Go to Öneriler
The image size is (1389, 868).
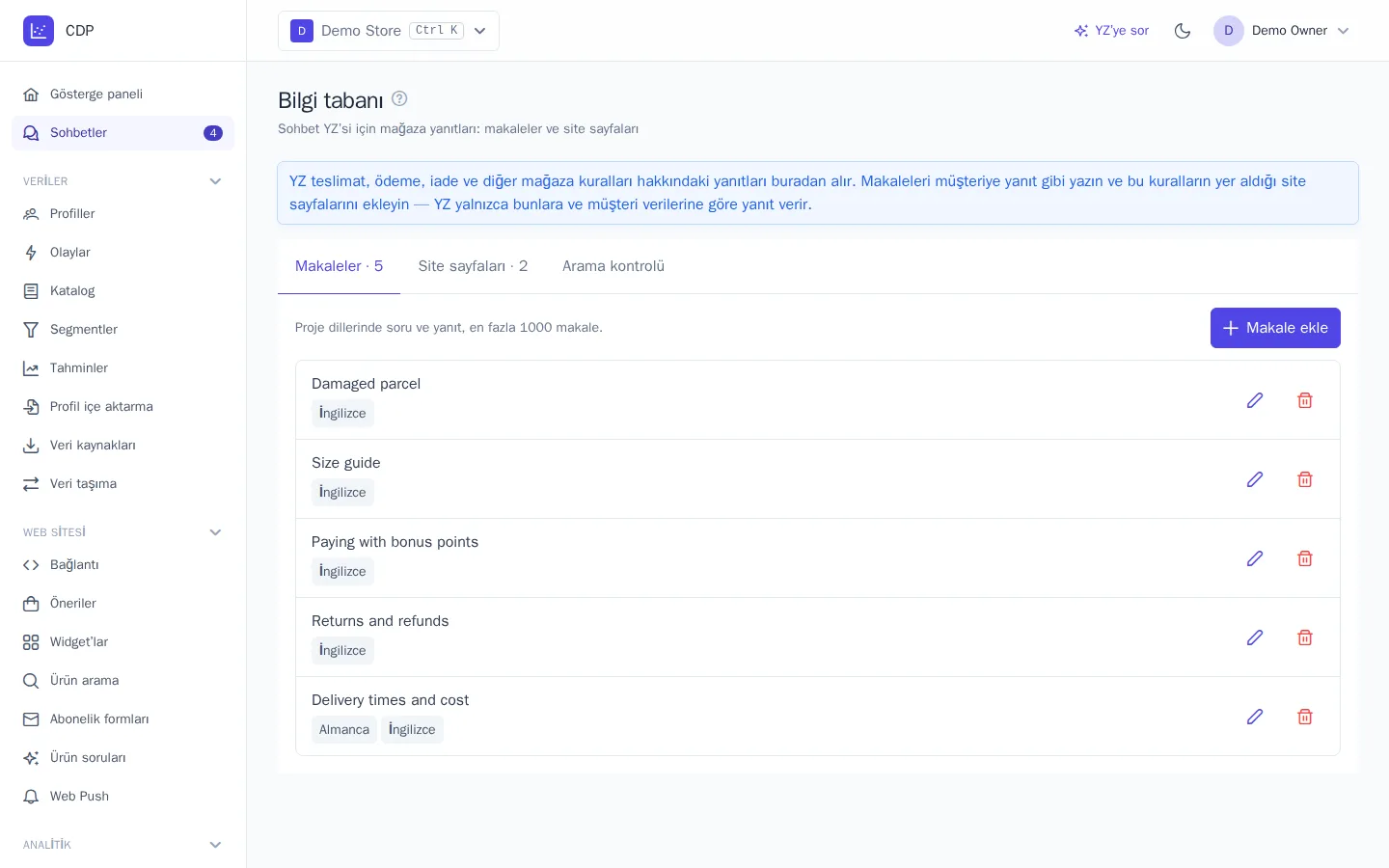click(x=123, y=604)
